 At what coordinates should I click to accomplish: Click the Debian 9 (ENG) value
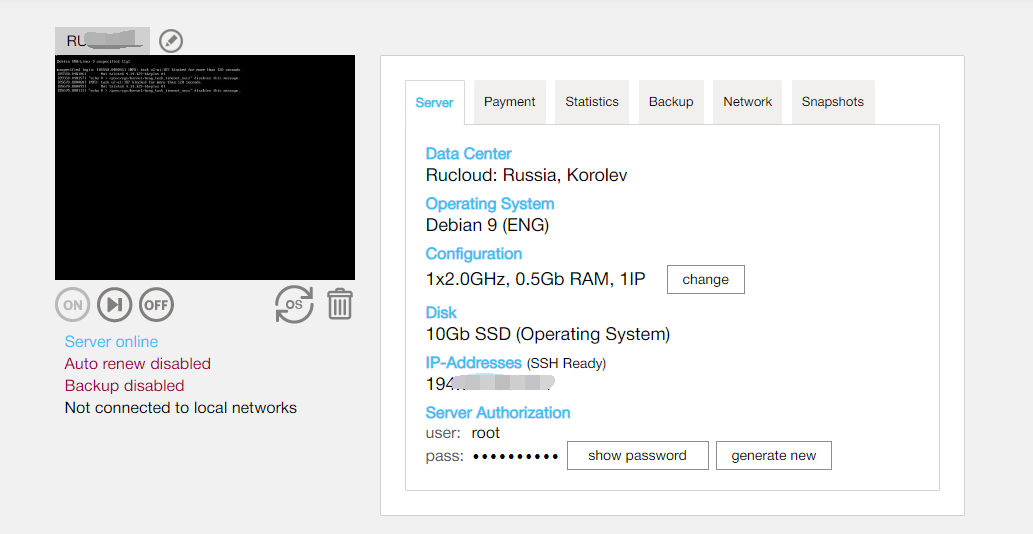(x=488, y=225)
